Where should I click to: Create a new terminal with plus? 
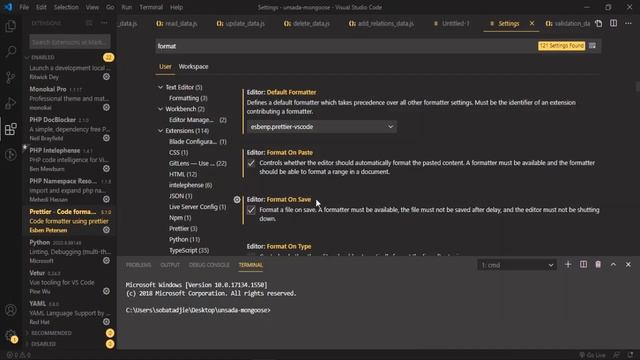[x=568, y=264]
